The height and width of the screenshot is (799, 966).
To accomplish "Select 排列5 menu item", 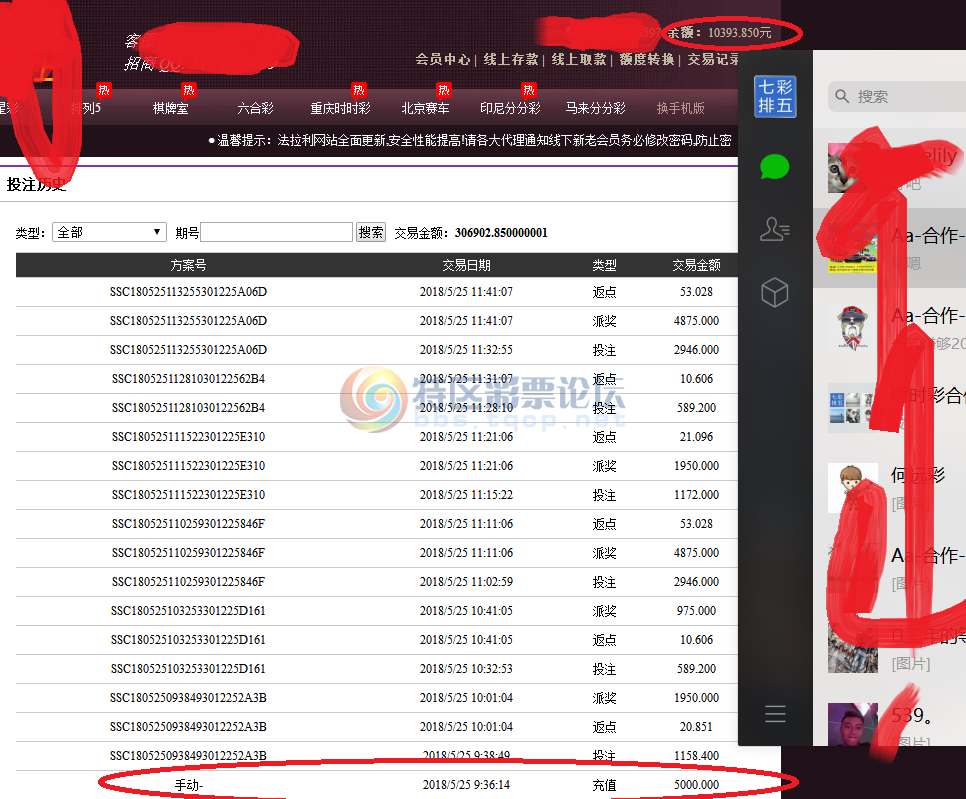I will [86, 108].
